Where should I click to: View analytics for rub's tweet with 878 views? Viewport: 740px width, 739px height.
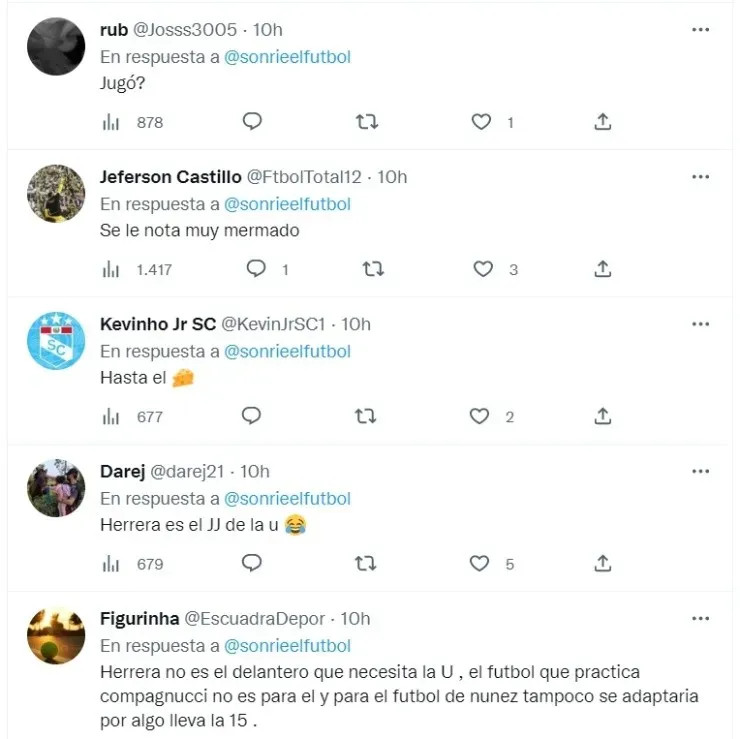[x=133, y=122]
